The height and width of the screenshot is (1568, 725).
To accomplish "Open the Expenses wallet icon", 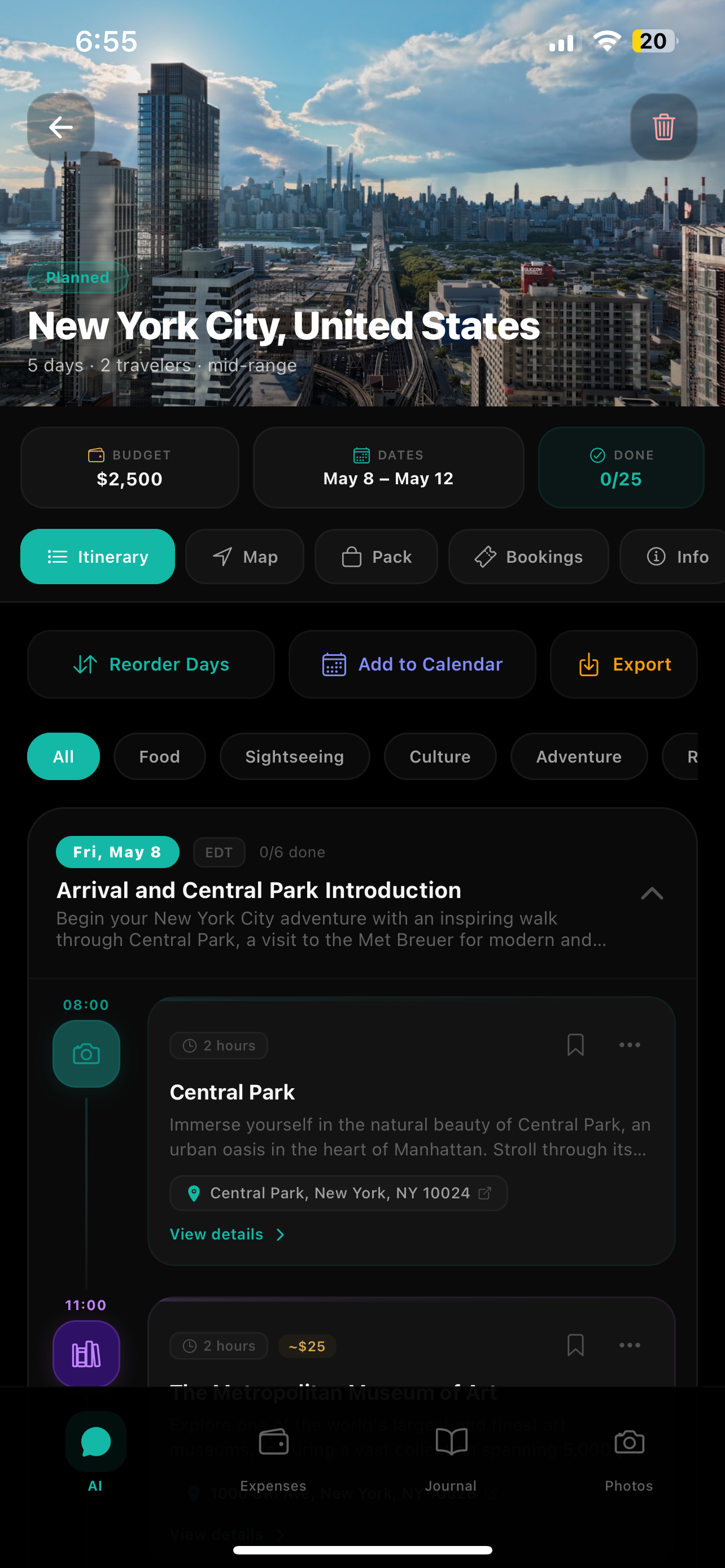I will tap(273, 1443).
